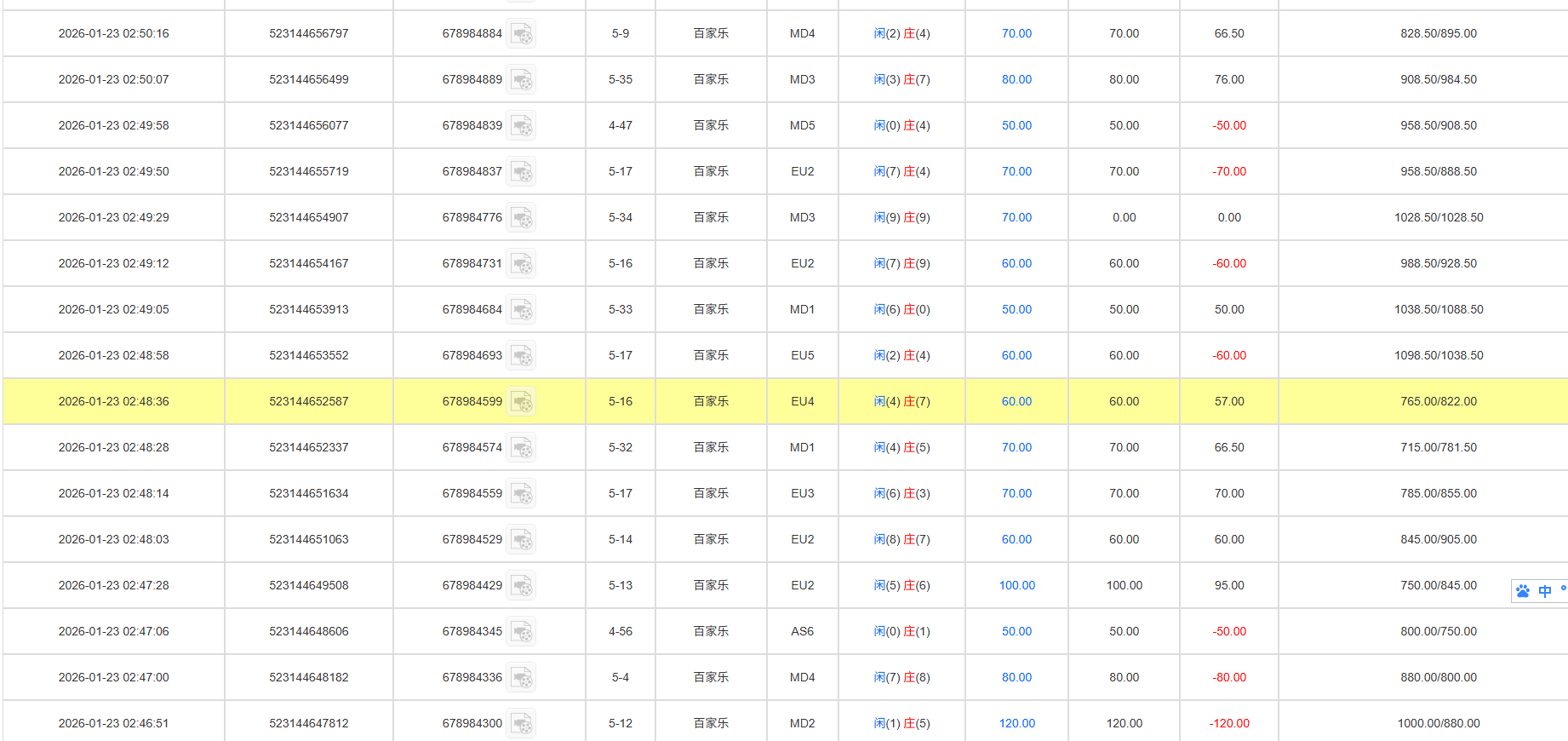Click table code AS6
Screen dimensions: 1568x741
click(802, 632)
